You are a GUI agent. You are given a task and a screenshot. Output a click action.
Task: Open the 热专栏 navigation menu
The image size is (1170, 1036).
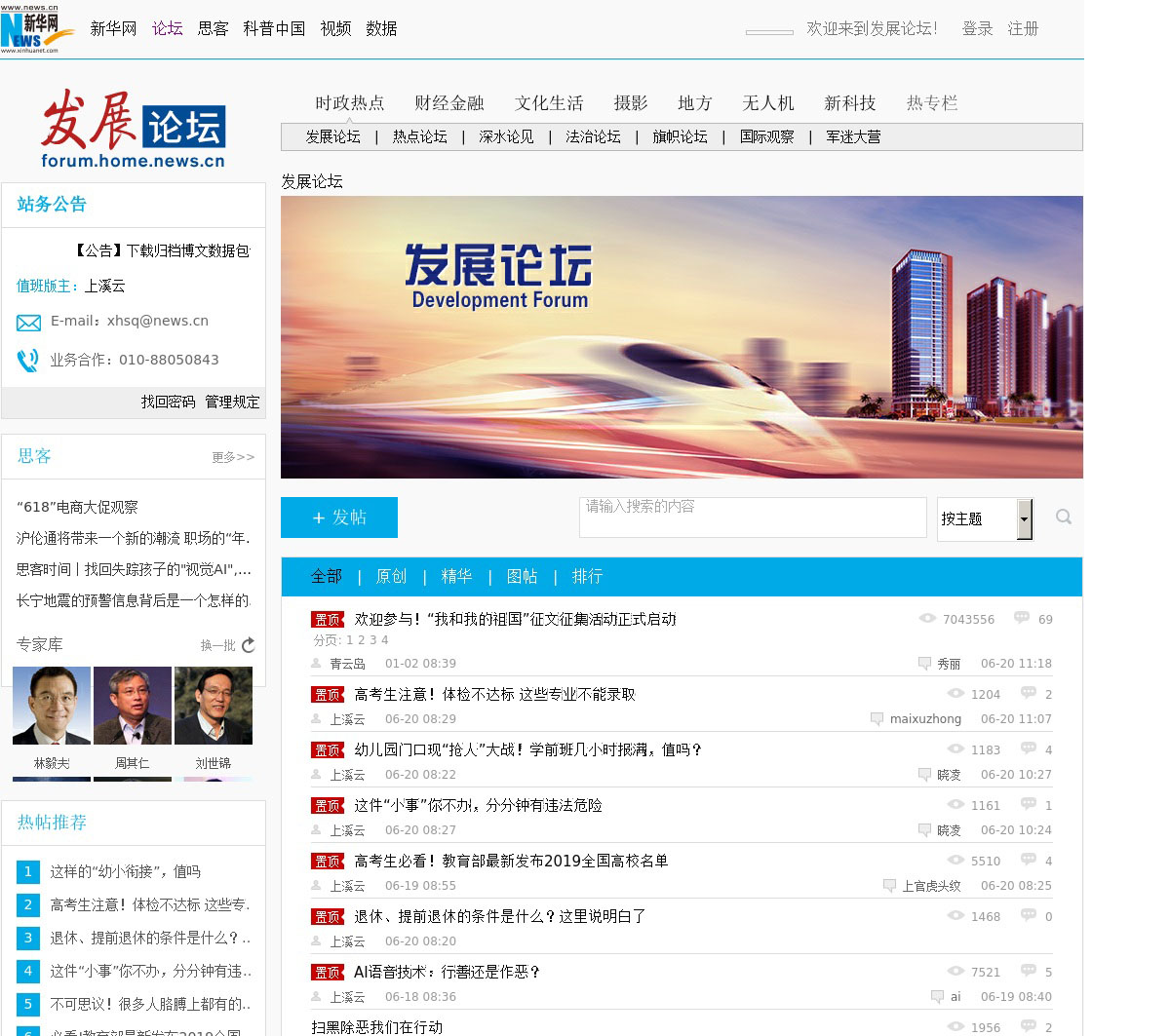pyautogui.click(x=932, y=103)
